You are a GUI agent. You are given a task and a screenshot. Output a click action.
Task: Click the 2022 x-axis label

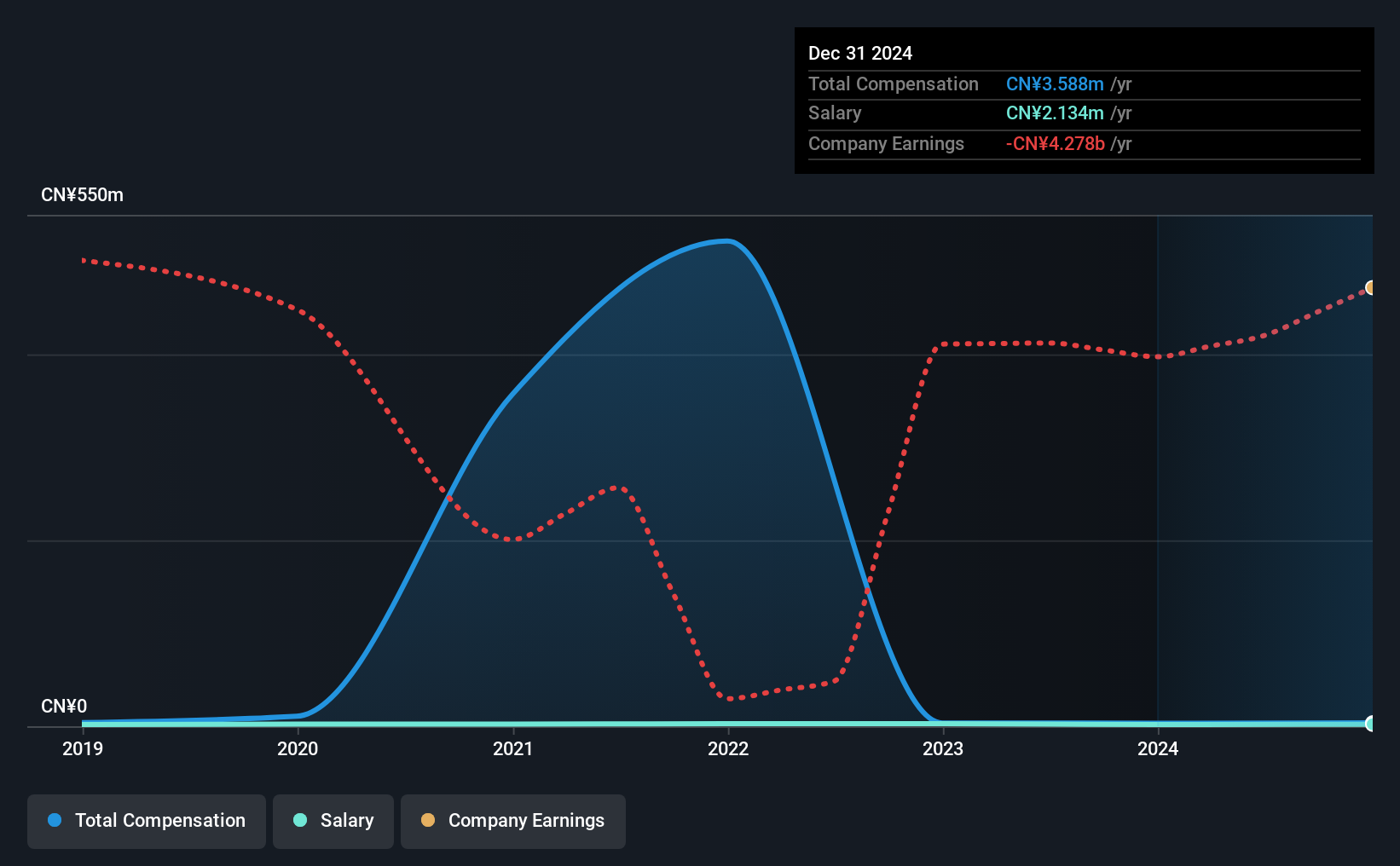point(728,748)
